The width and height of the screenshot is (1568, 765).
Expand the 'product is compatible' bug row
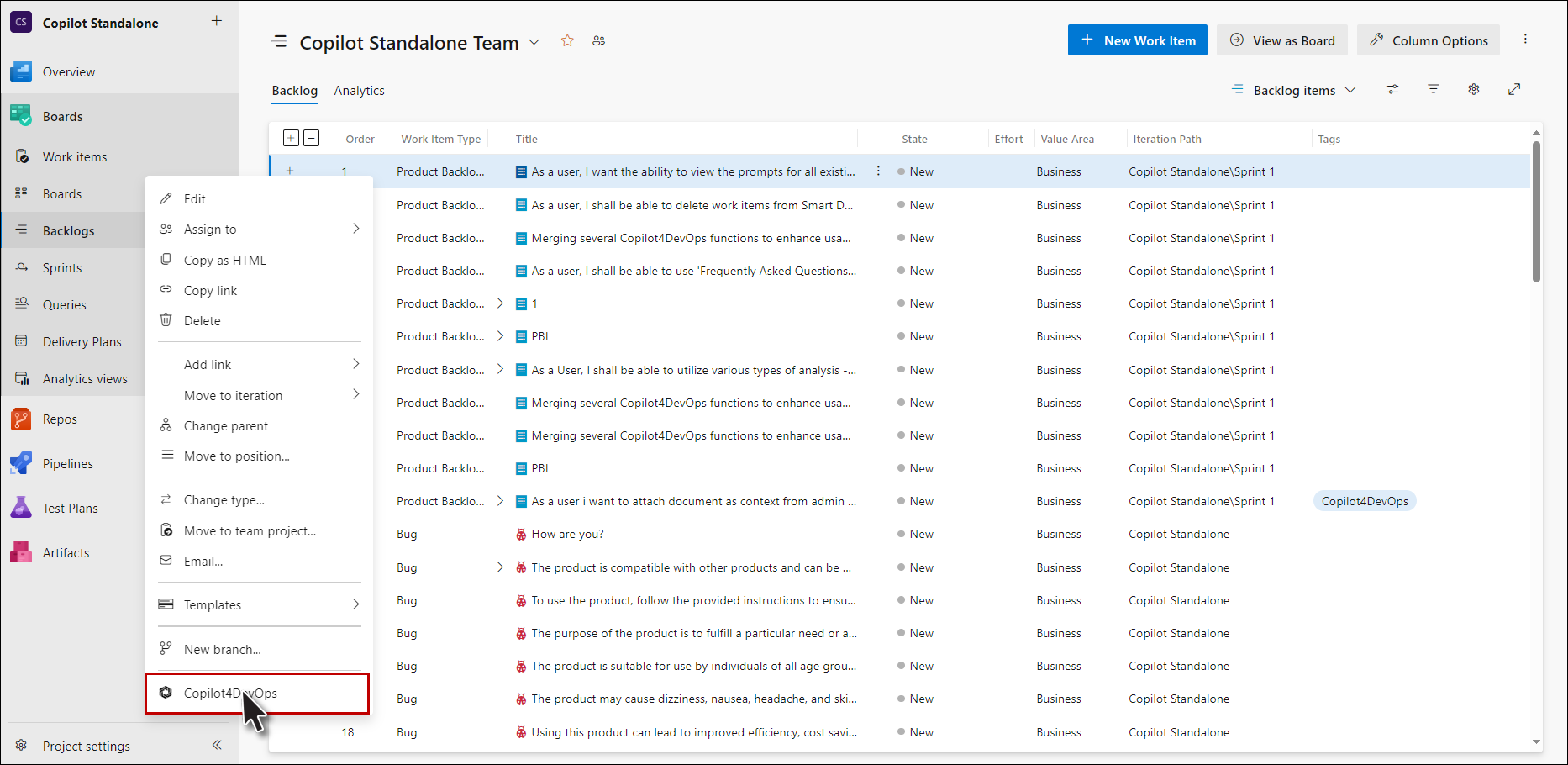coord(501,567)
